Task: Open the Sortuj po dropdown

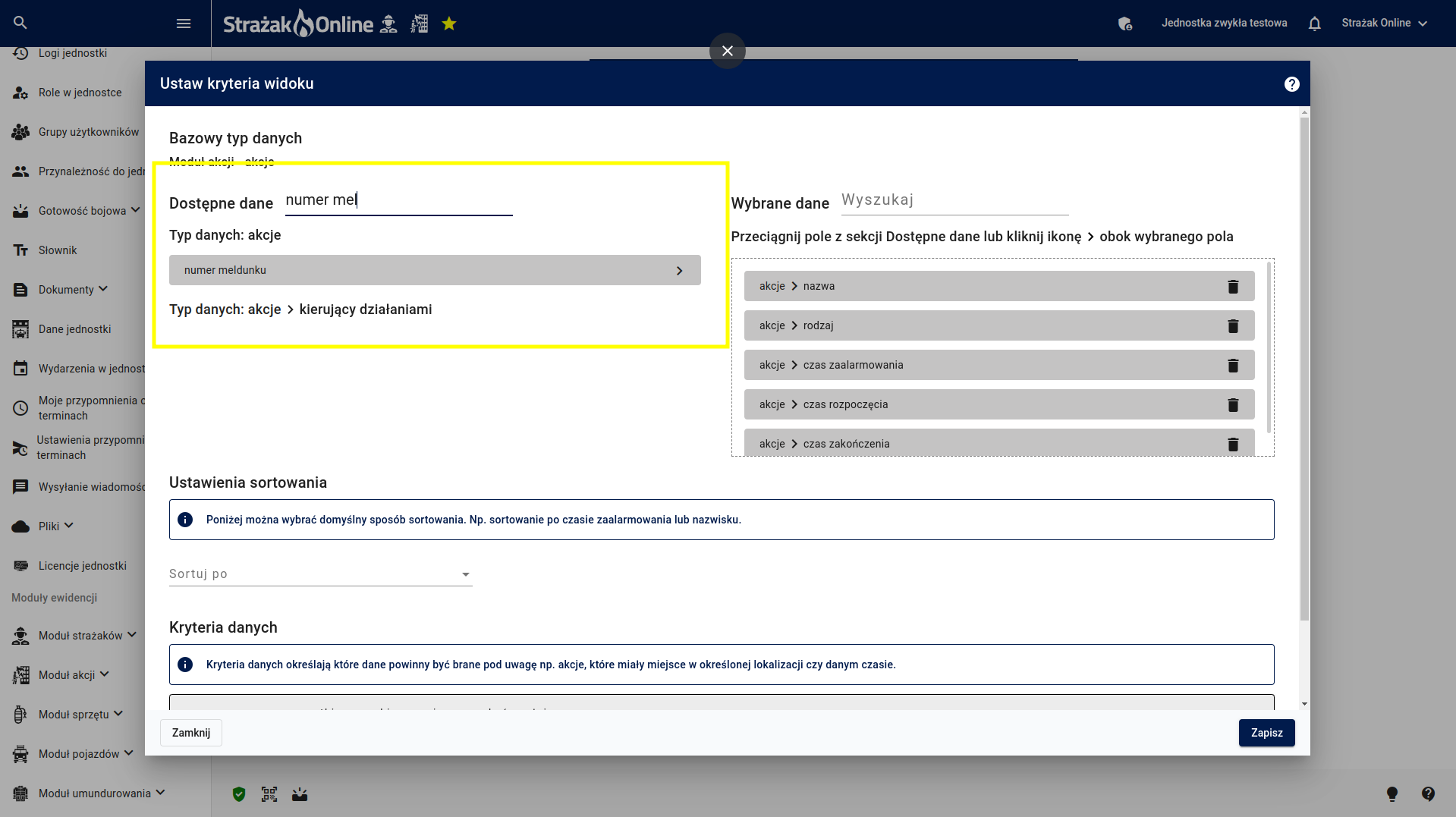Action: [x=320, y=574]
